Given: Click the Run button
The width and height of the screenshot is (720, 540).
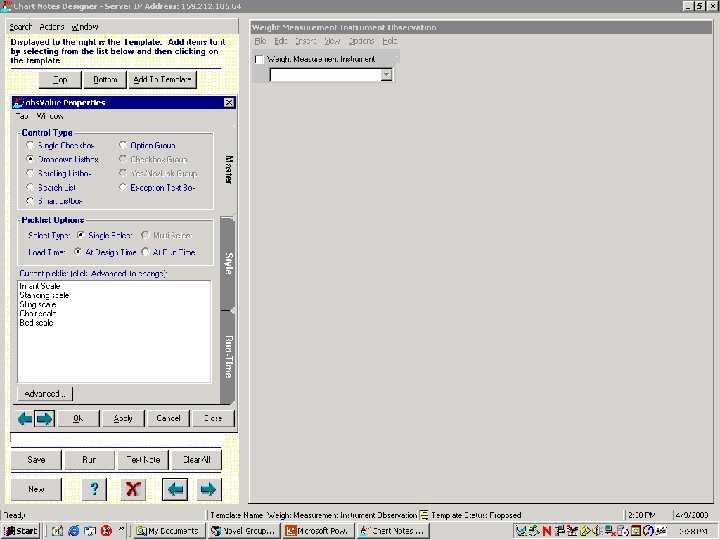Looking at the screenshot, I should click(89, 460).
